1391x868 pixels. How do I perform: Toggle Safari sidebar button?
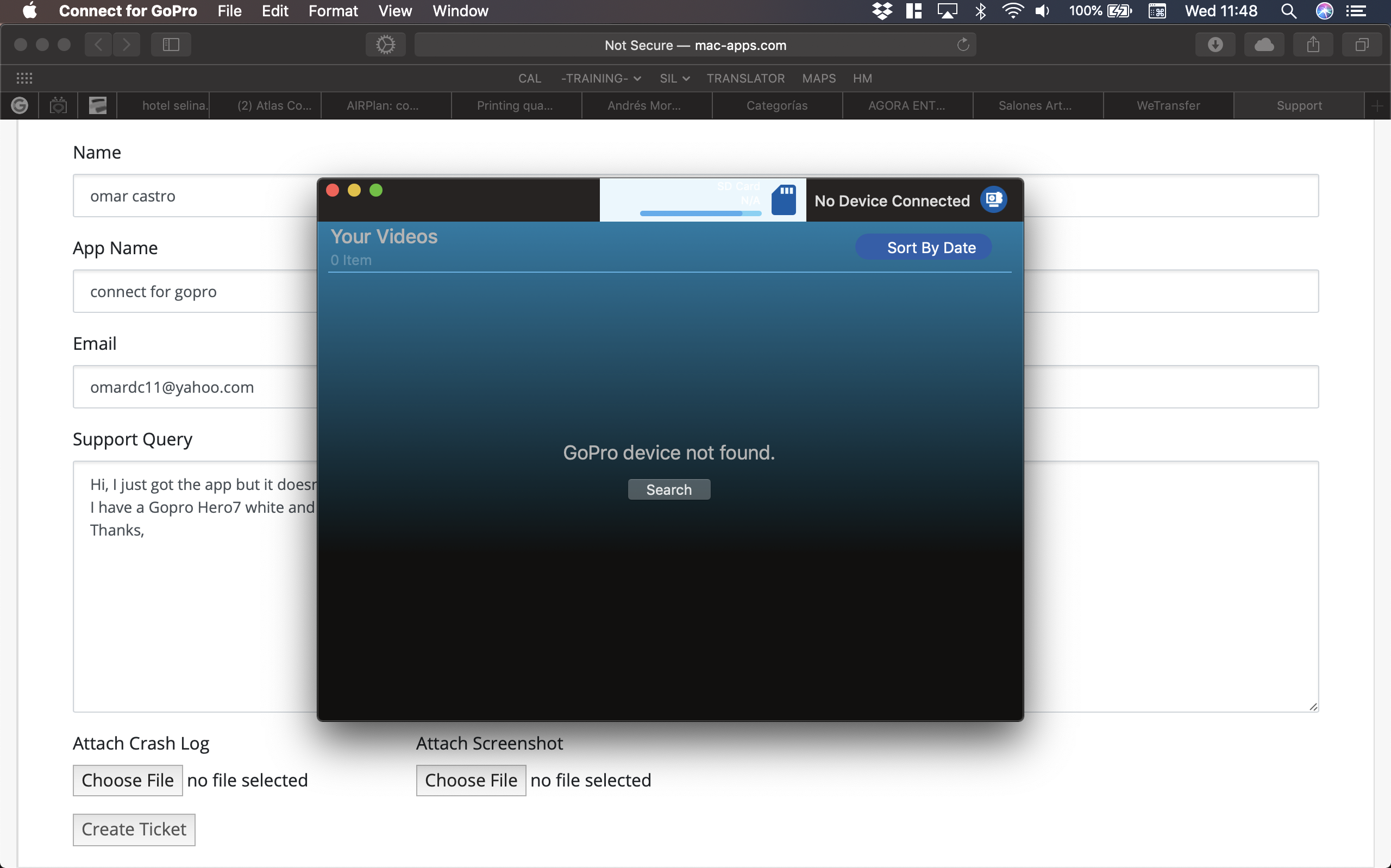[x=171, y=45]
